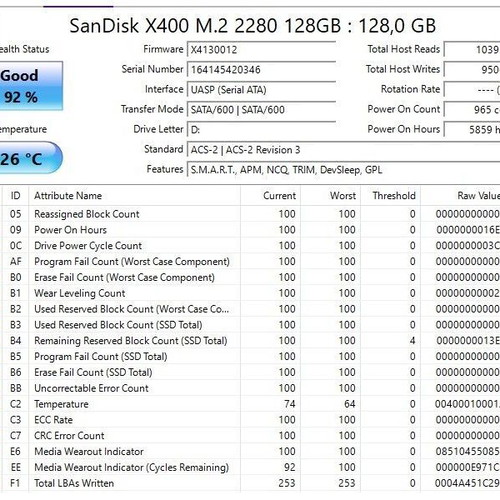
Task: Click threshold value 4 in Remaining Reserved row
Action: (412, 341)
